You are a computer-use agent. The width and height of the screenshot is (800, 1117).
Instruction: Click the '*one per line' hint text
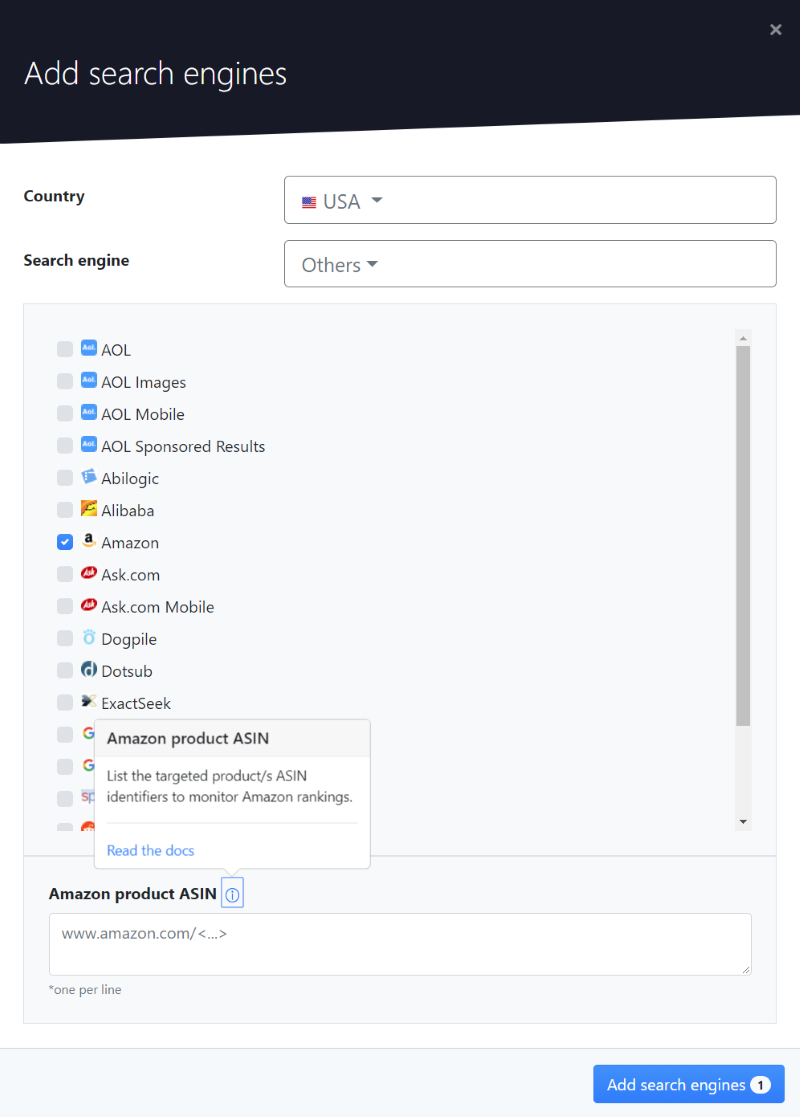pos(85,989)
